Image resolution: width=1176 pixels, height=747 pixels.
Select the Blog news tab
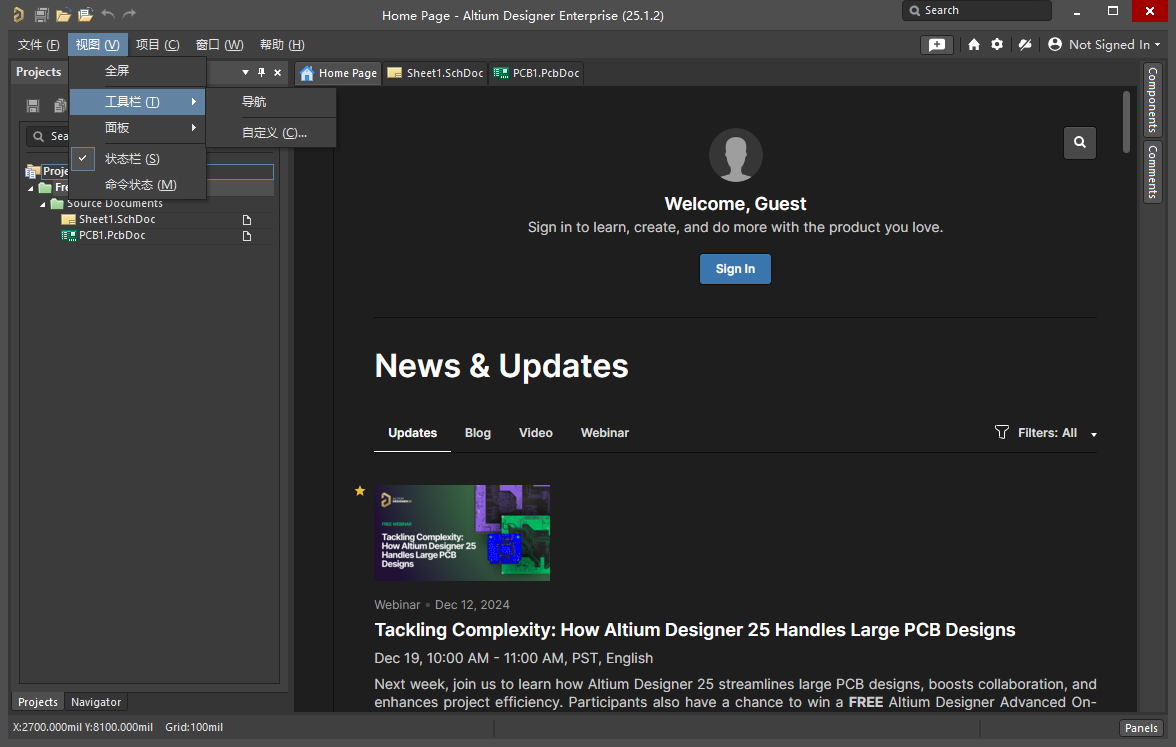coord(478,433)
